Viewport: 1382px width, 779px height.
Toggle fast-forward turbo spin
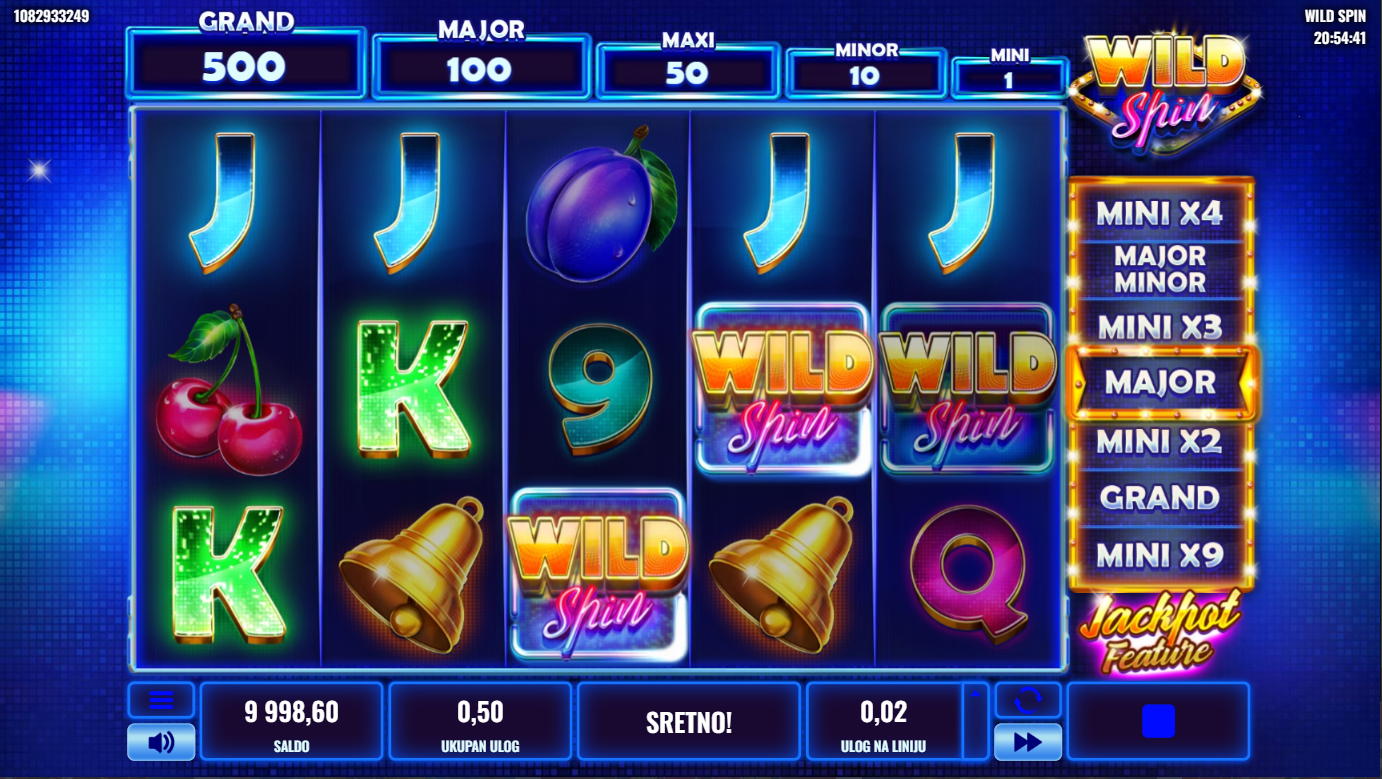pos(1028,742)
